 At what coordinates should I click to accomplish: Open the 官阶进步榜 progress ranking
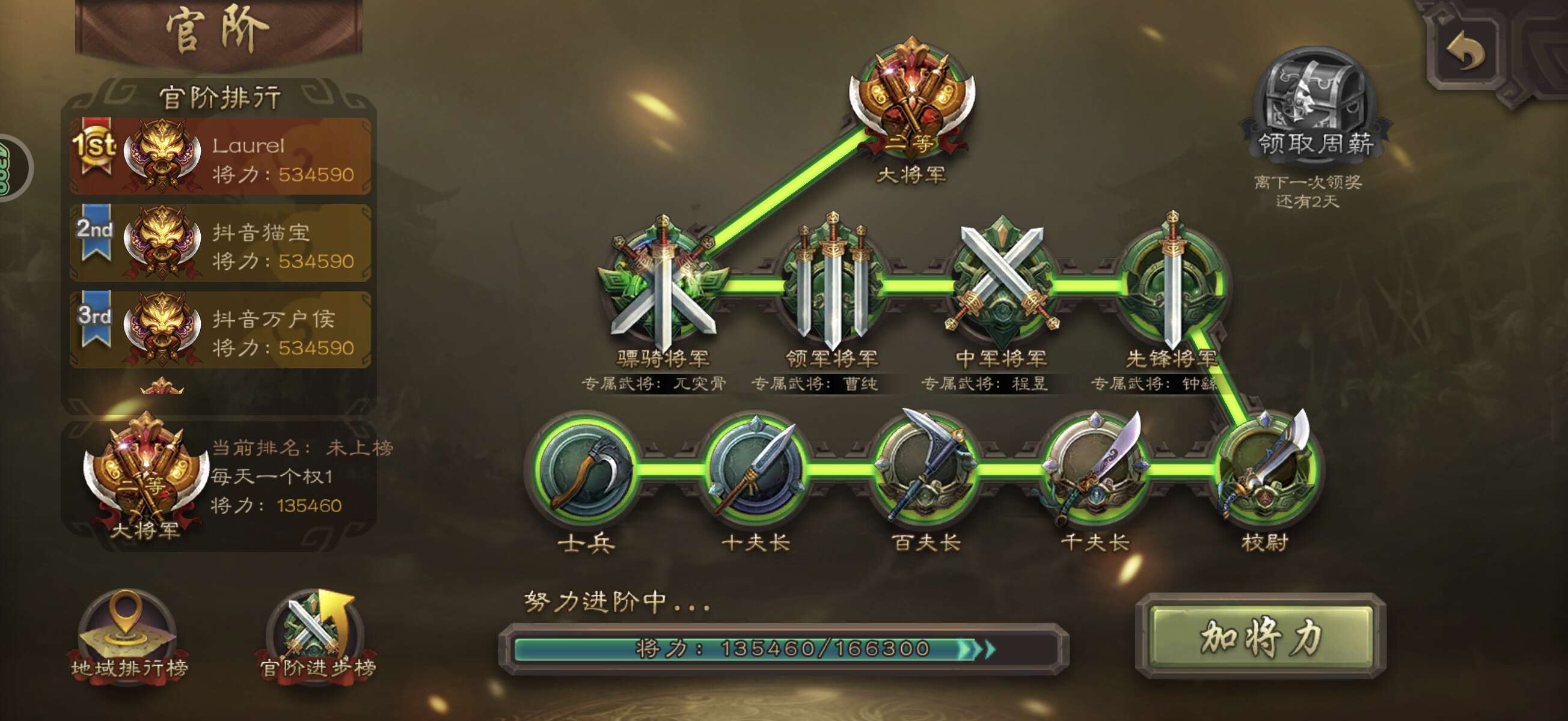point(317,636)
